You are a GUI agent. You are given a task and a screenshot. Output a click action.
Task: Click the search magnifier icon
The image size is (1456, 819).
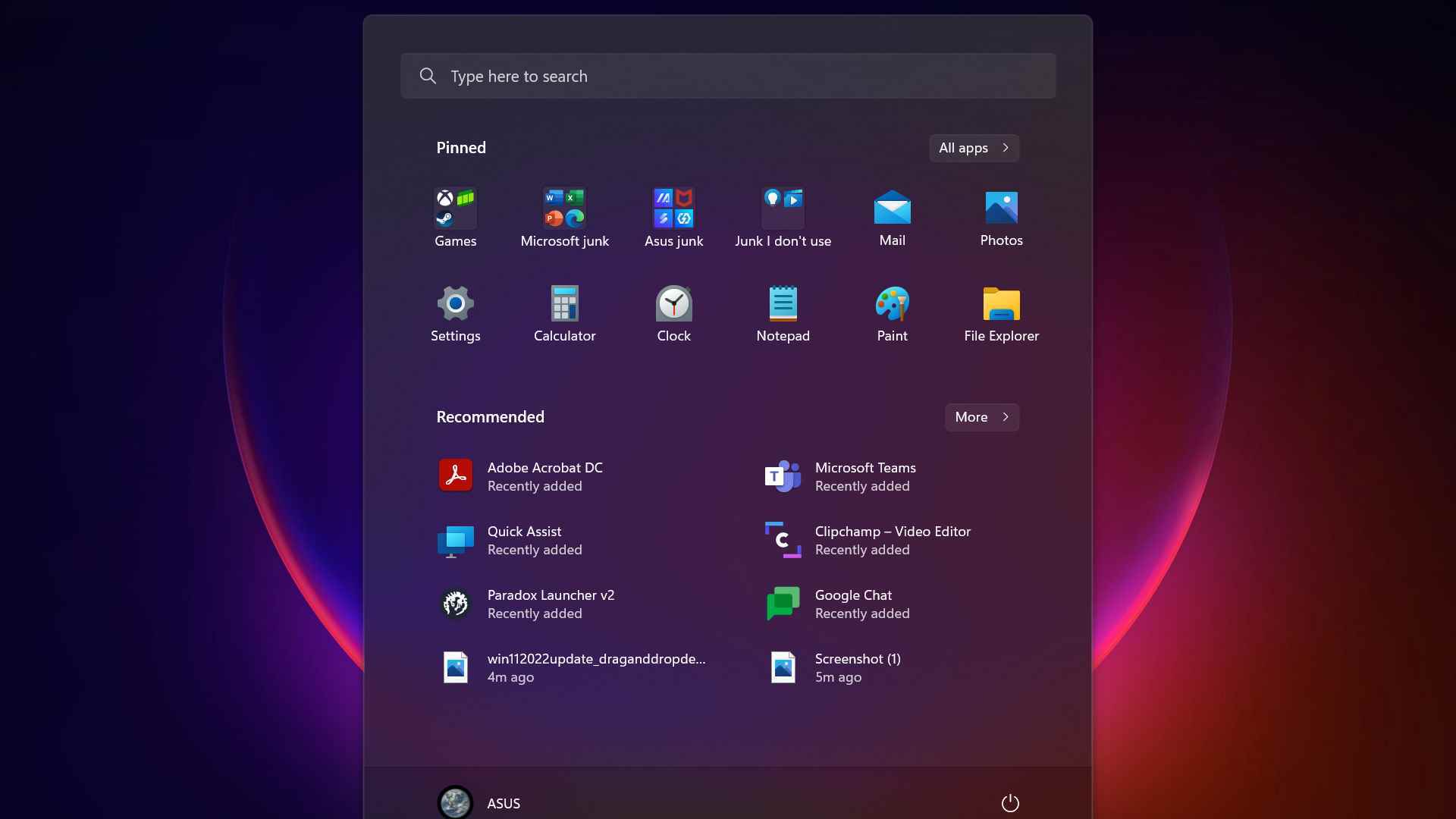(428, 76)
